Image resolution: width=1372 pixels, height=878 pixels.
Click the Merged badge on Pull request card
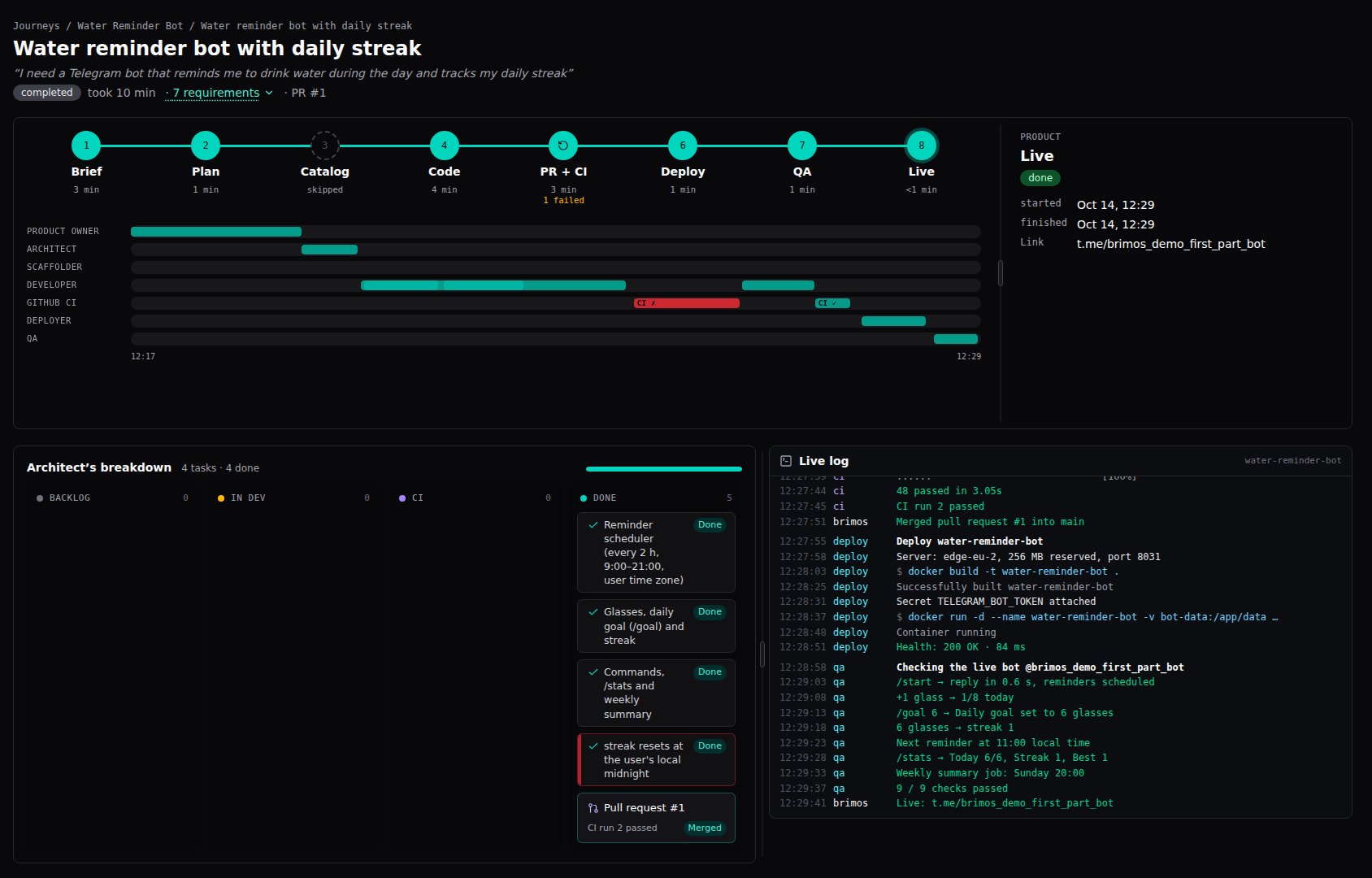(705, 828)
